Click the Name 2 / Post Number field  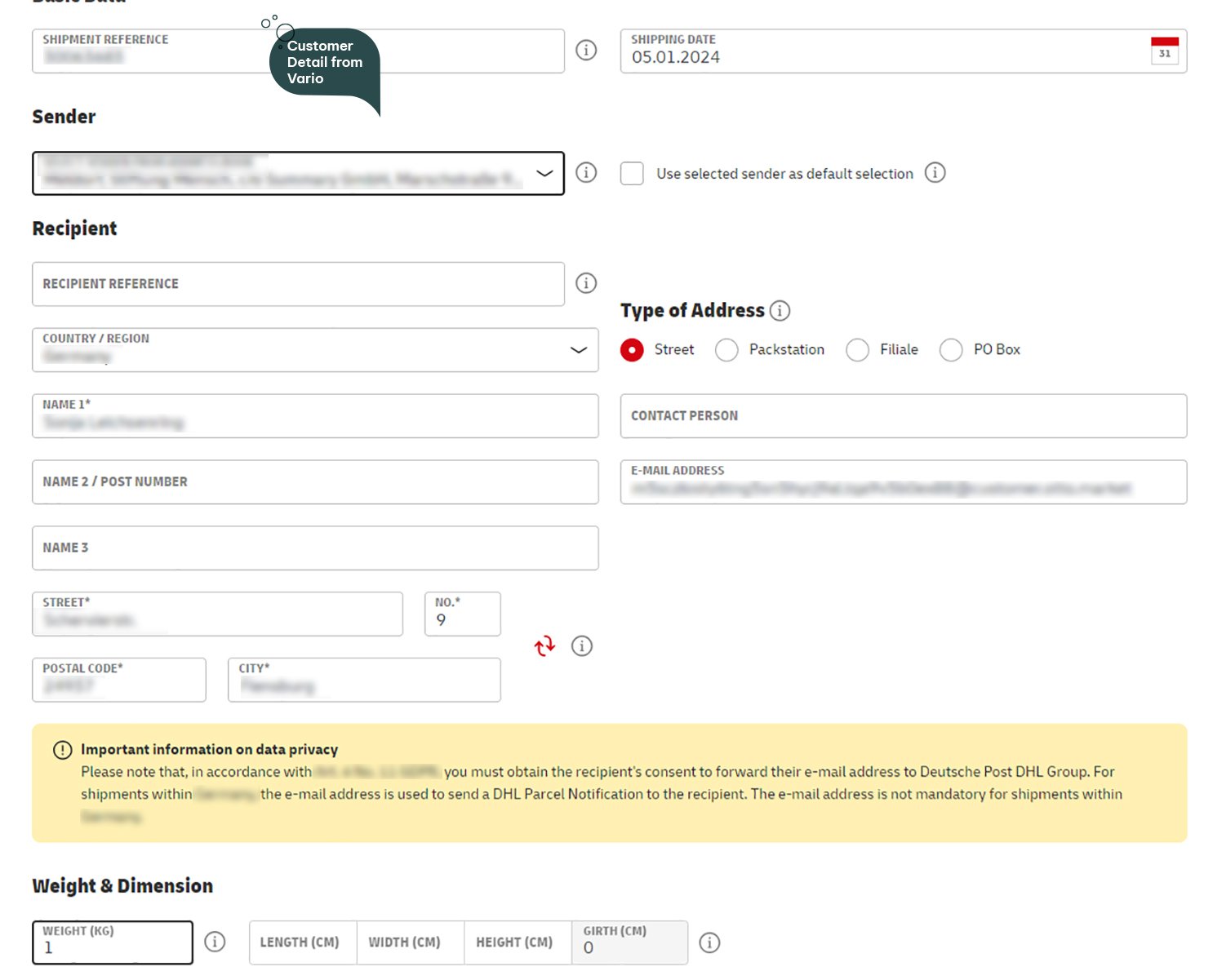pos(315,482)
